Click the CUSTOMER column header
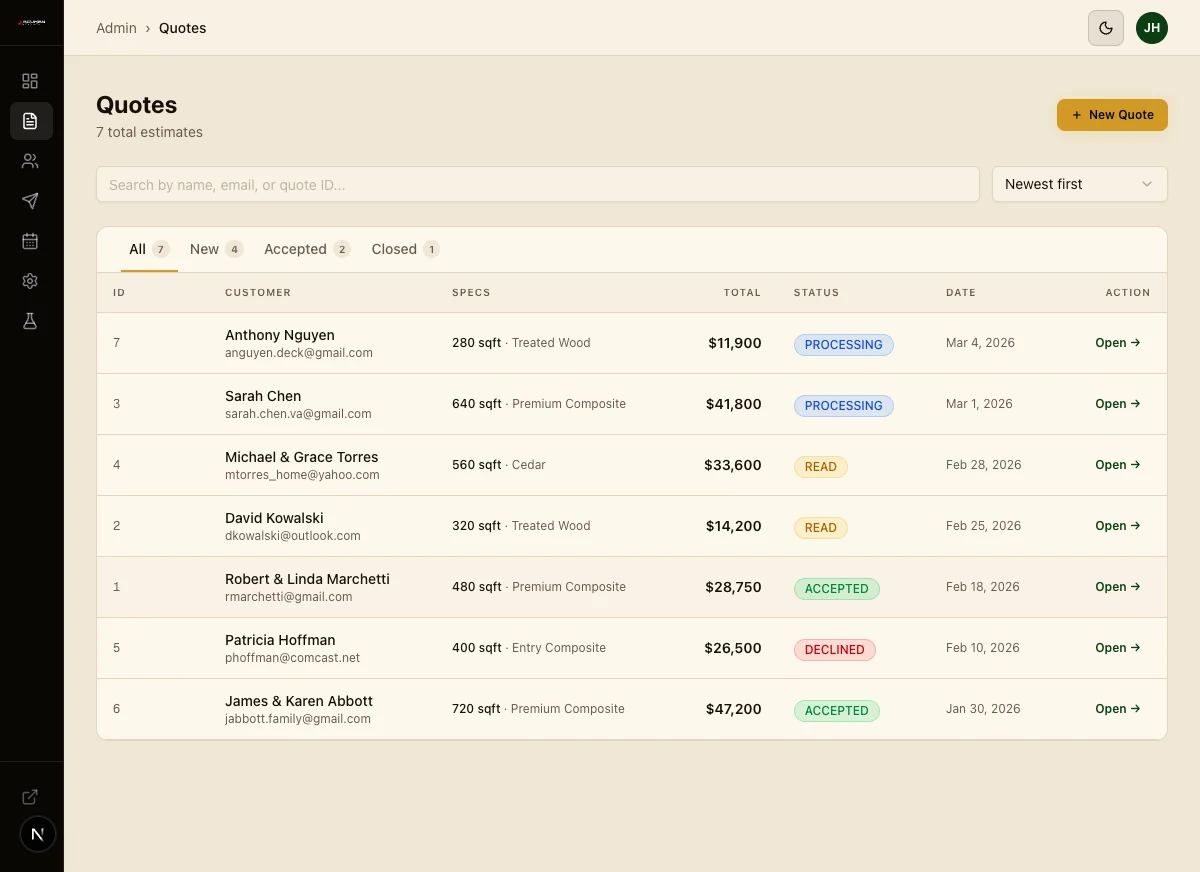 pos(258,293)
